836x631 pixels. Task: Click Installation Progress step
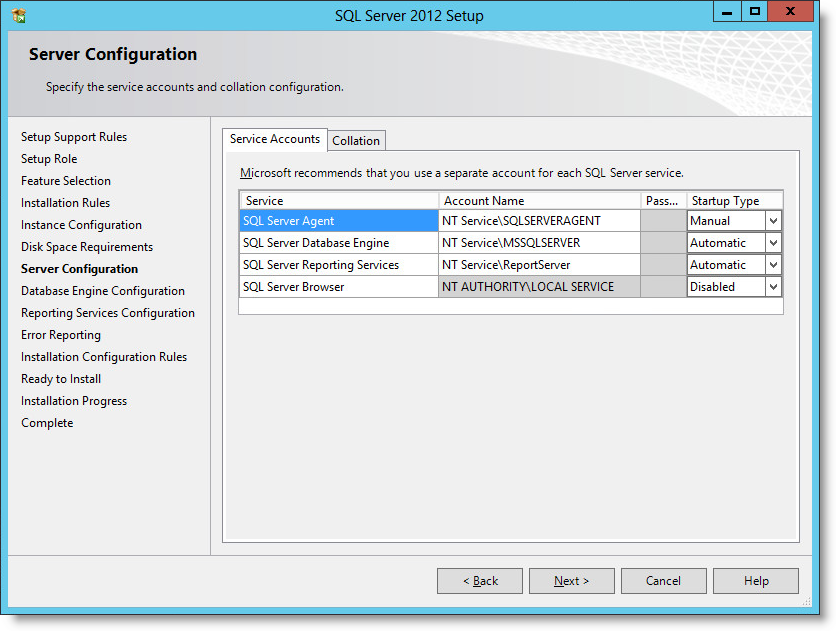(x=74, y=401)
